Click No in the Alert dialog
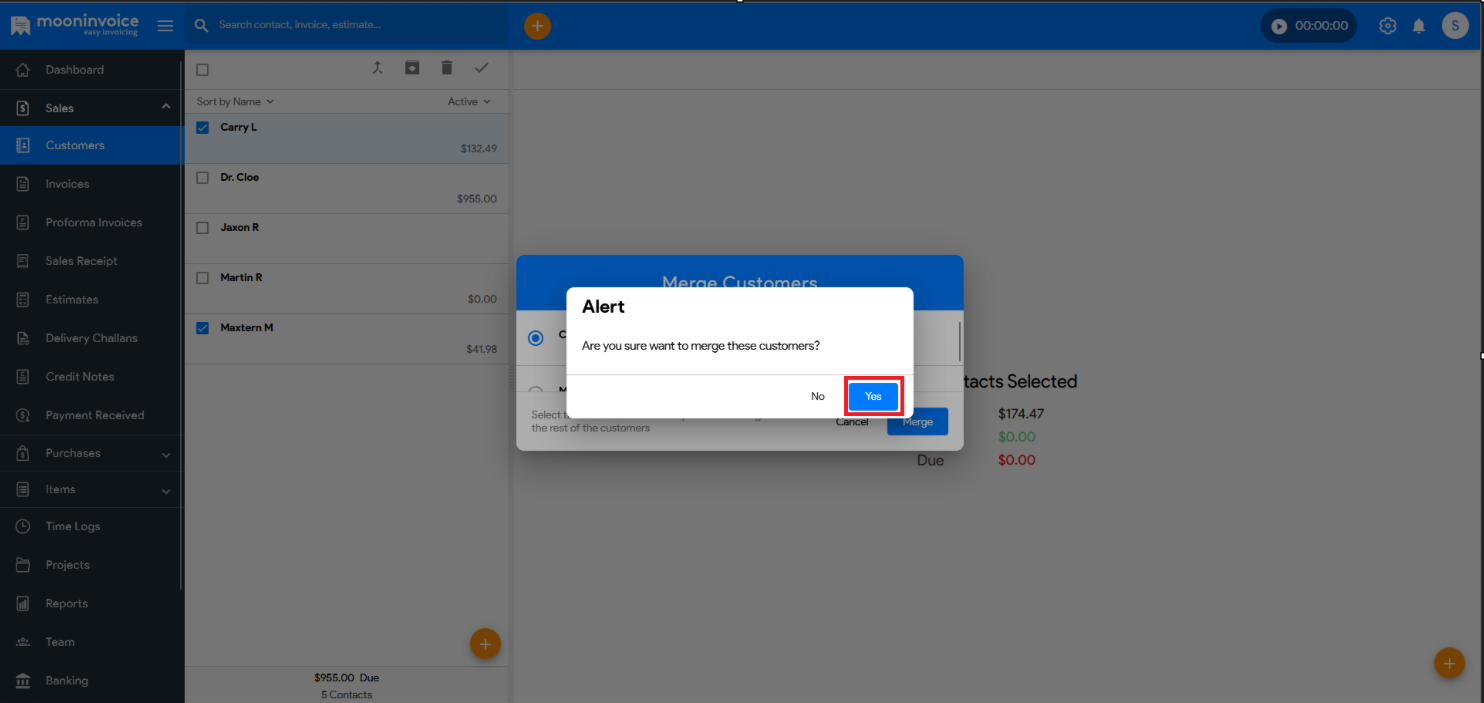Screen dimensions: 1484x703 click(x=818, y=397)
